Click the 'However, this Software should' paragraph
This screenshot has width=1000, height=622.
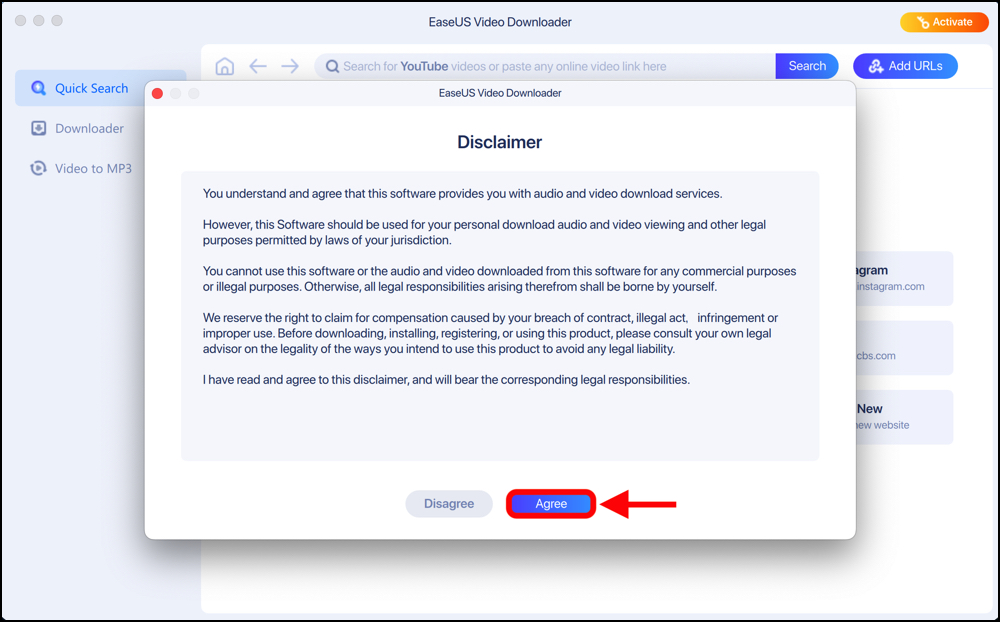click(x=485, y=233)
